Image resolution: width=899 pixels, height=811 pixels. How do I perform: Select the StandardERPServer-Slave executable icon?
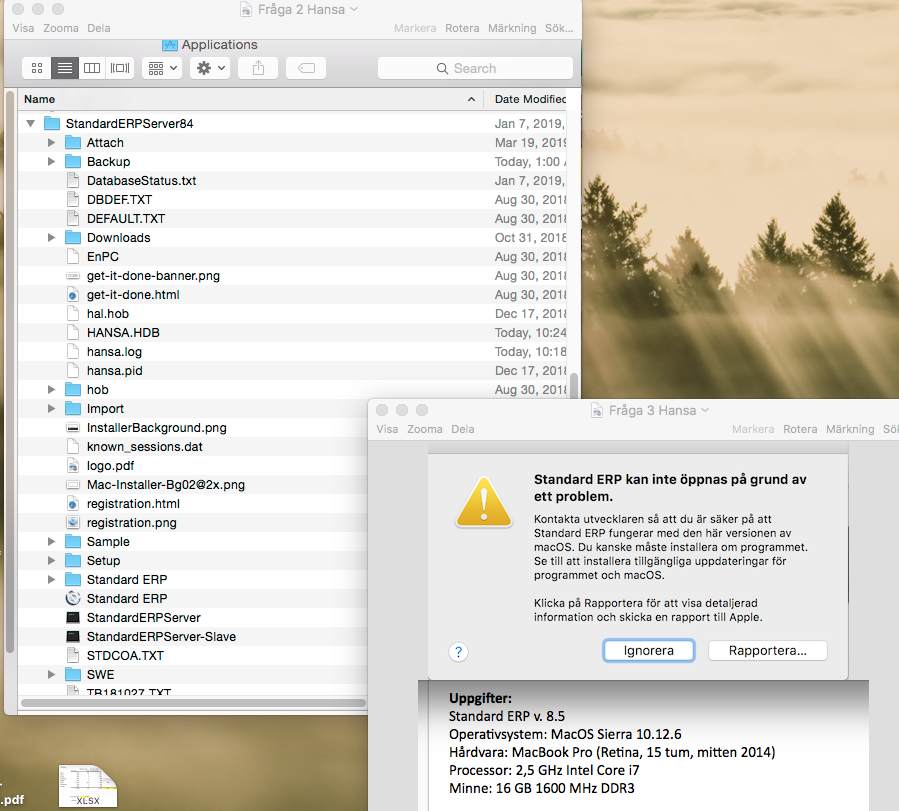pyautogui.click(x=73, y=636)
